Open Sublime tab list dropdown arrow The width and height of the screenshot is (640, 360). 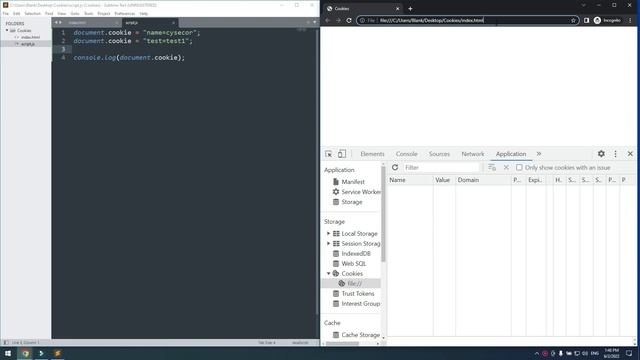(x=314, y=22)
